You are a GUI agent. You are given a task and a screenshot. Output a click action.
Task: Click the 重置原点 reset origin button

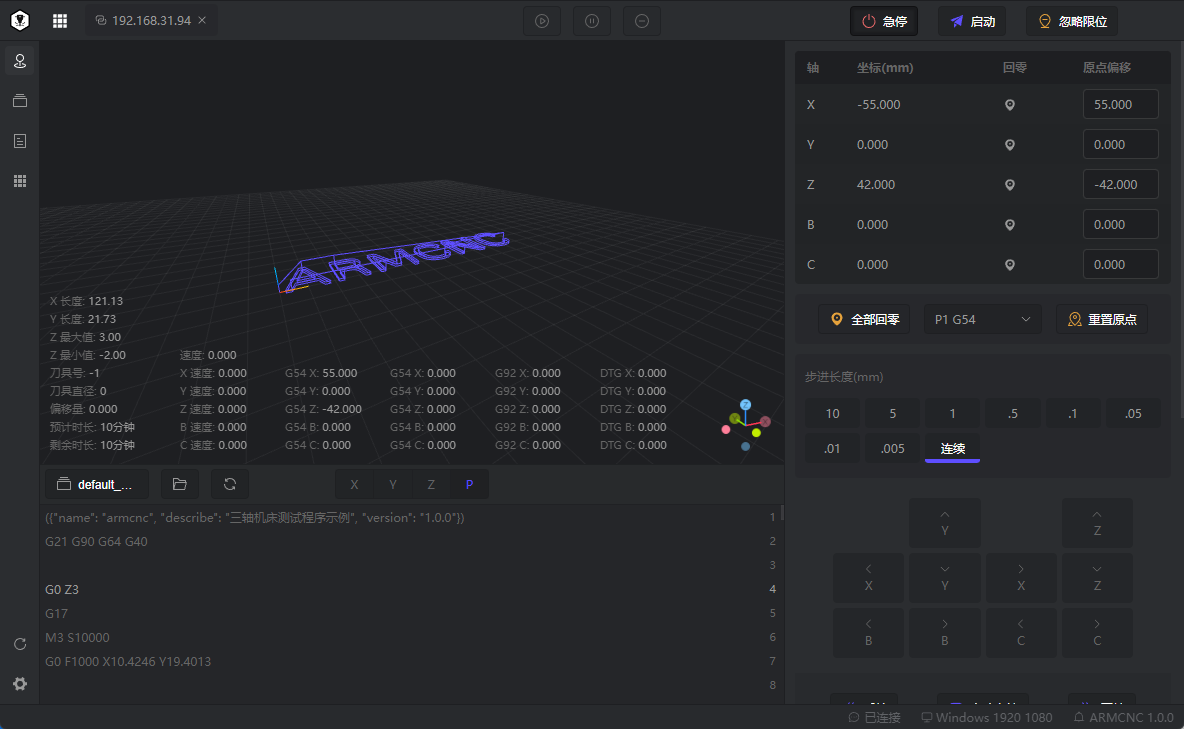1102,320
